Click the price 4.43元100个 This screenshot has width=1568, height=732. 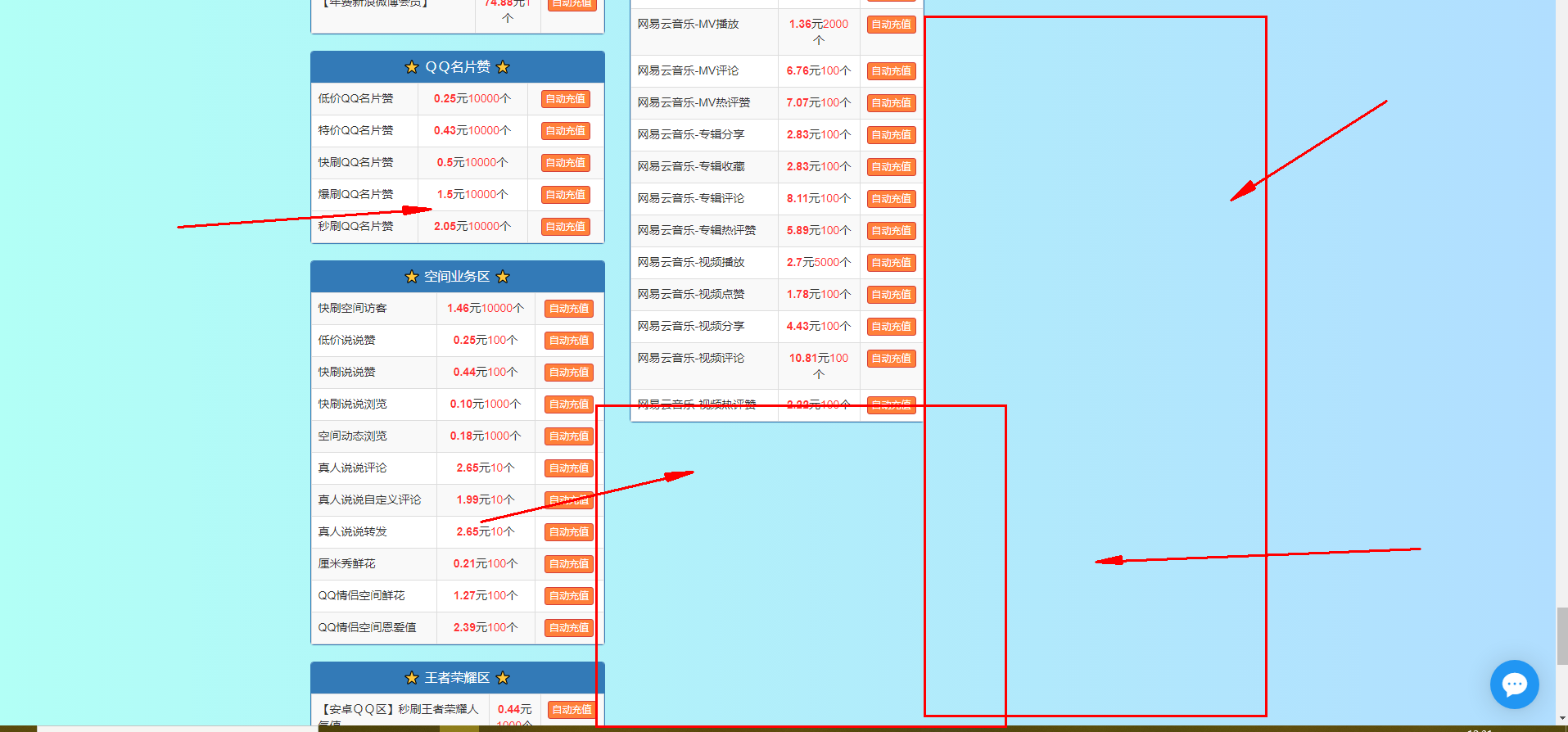pos(819,326)
